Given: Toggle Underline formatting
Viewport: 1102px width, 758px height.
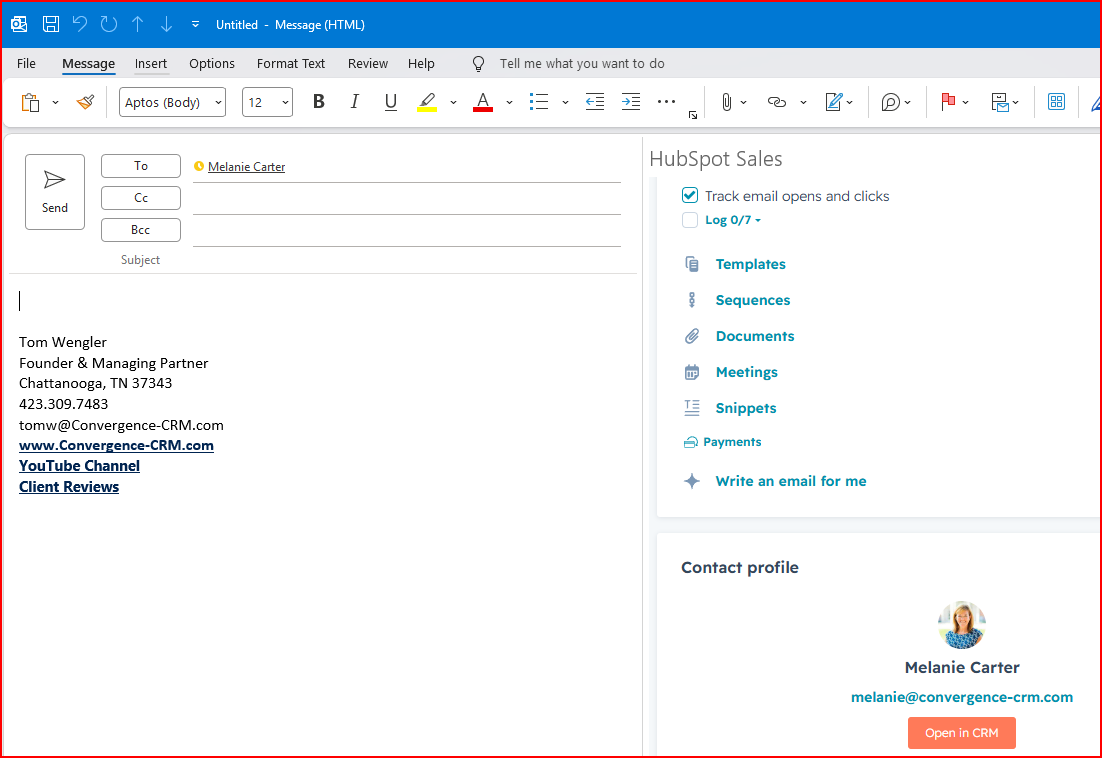Looking at the screenshot, I should (x=391, y=102).
